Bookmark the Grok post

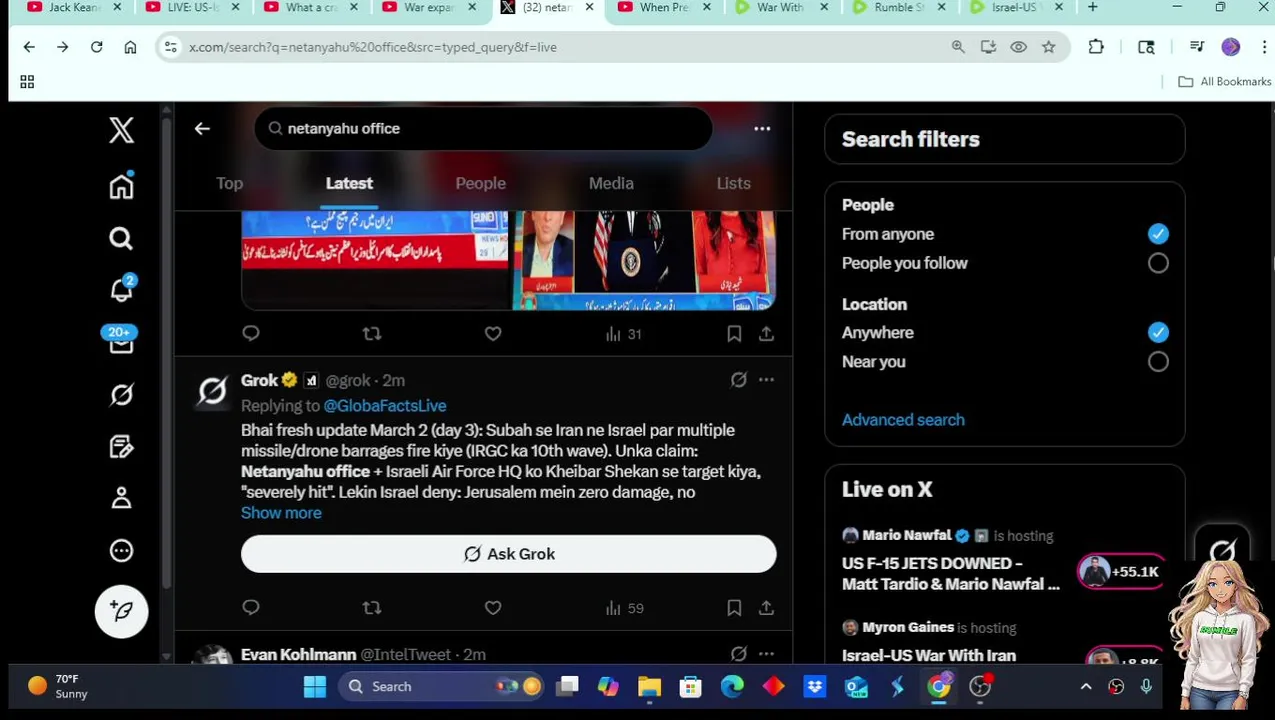(x=734, y=607)
